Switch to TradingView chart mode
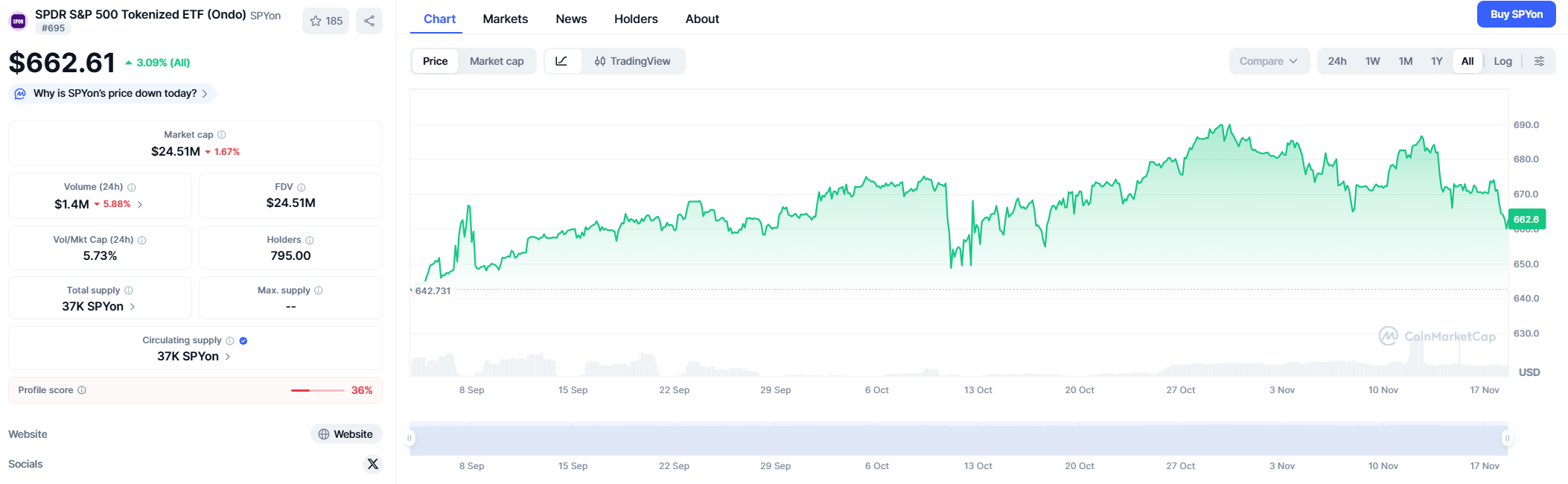 [x=633, y=61]
